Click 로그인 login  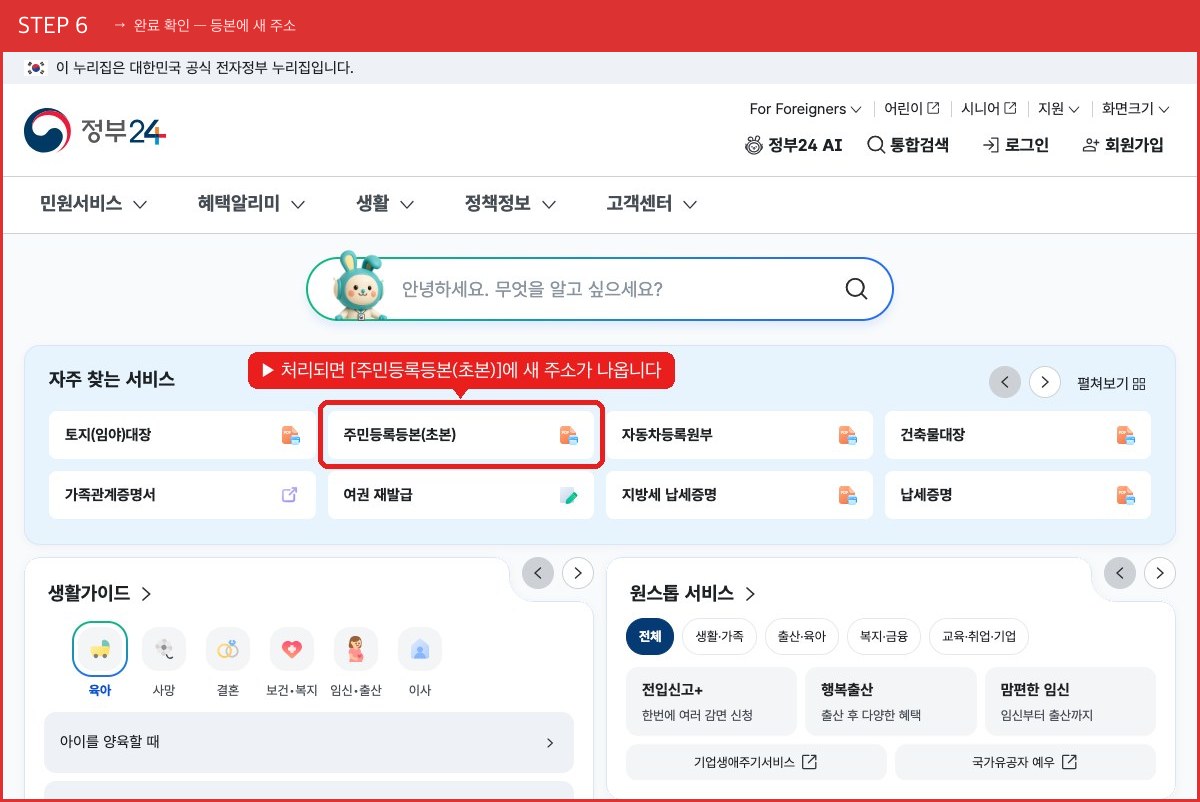coord(1016,145)
